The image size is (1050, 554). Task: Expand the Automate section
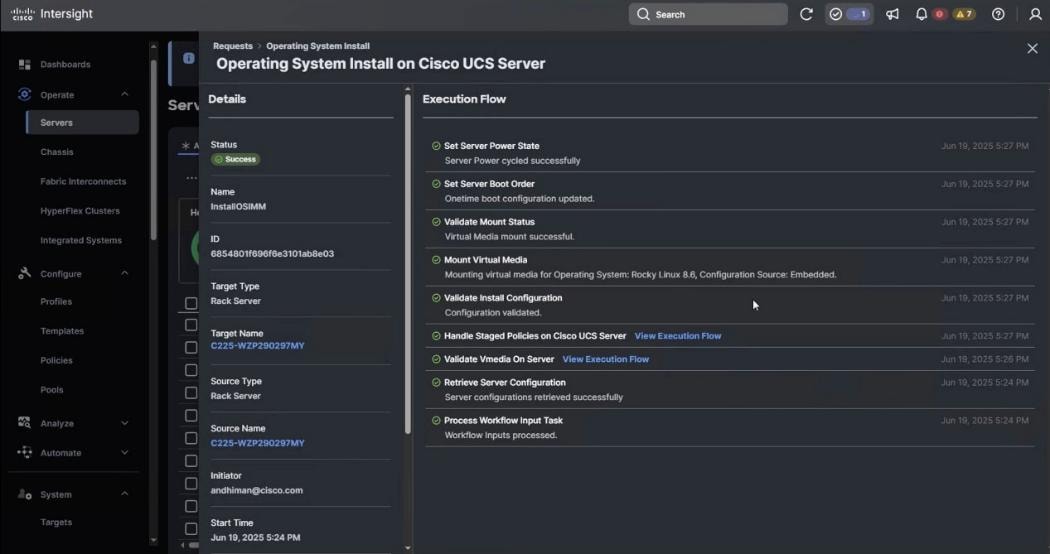click(x=124, y=452)
